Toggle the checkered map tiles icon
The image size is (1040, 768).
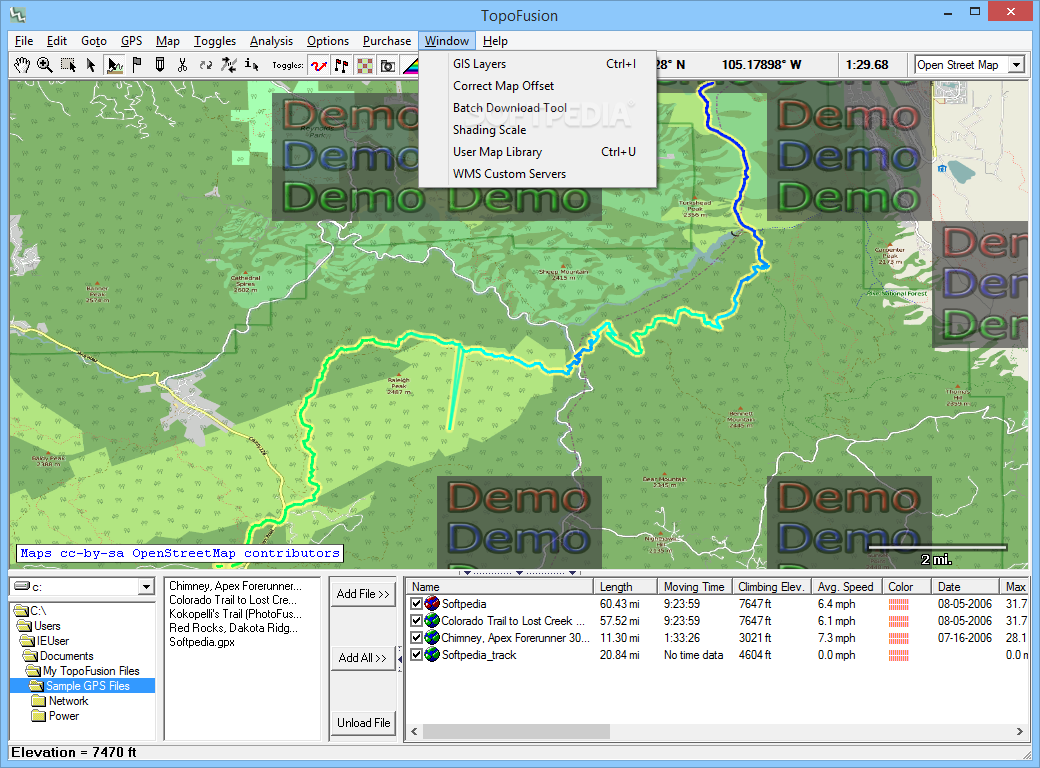365,65
